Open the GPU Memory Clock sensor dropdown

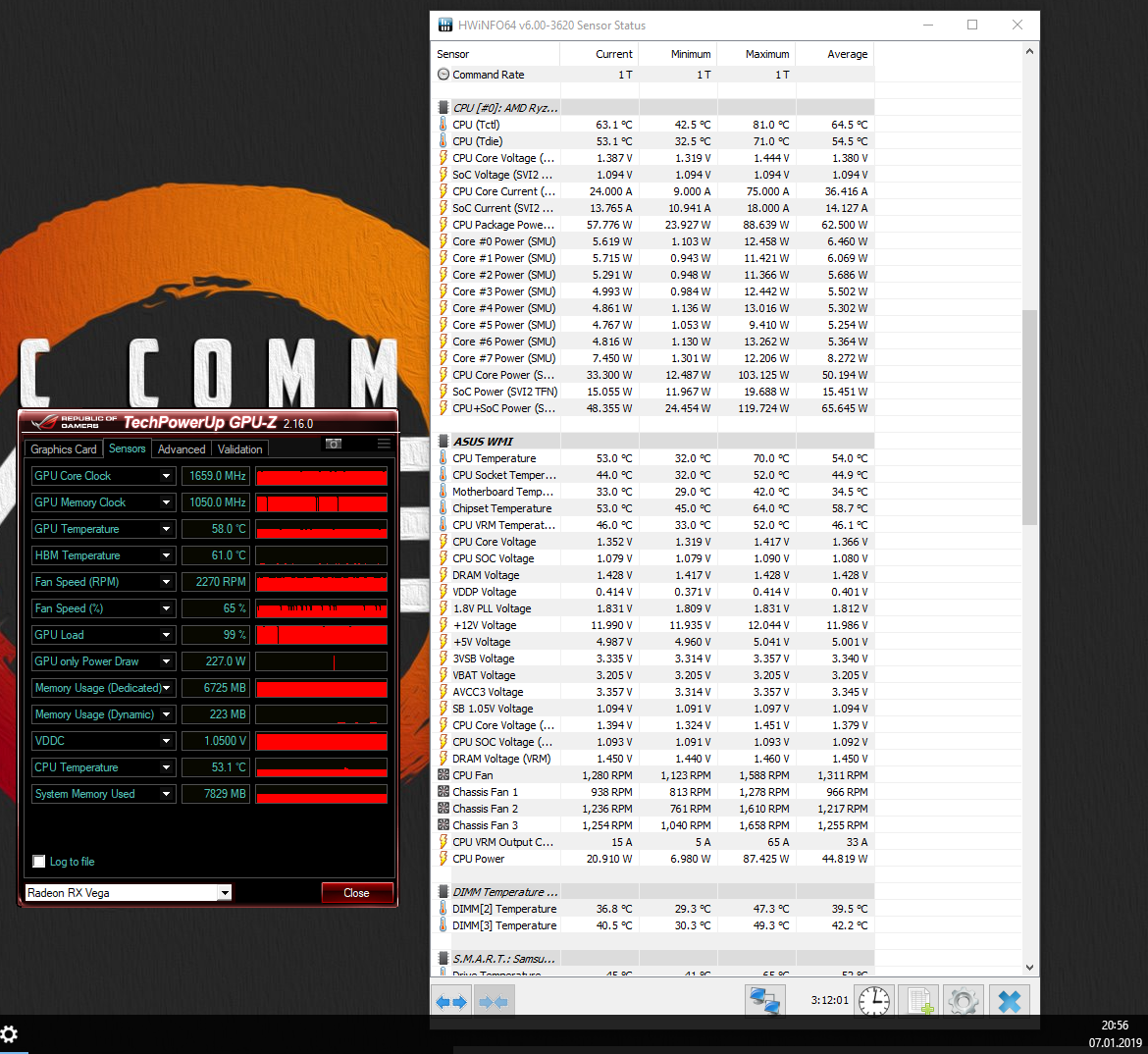[166, 502]
